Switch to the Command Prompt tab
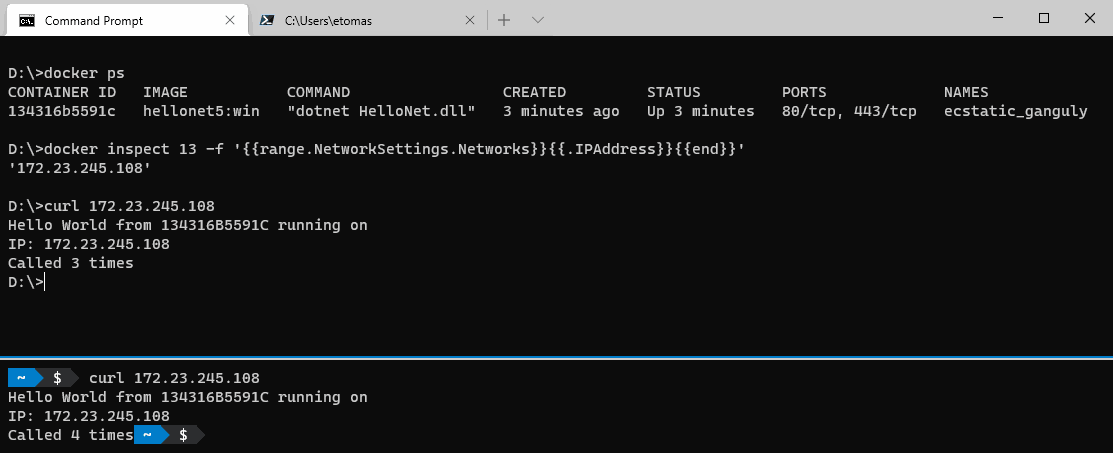Screen dimensions: 1113x453 click(95, 20)
